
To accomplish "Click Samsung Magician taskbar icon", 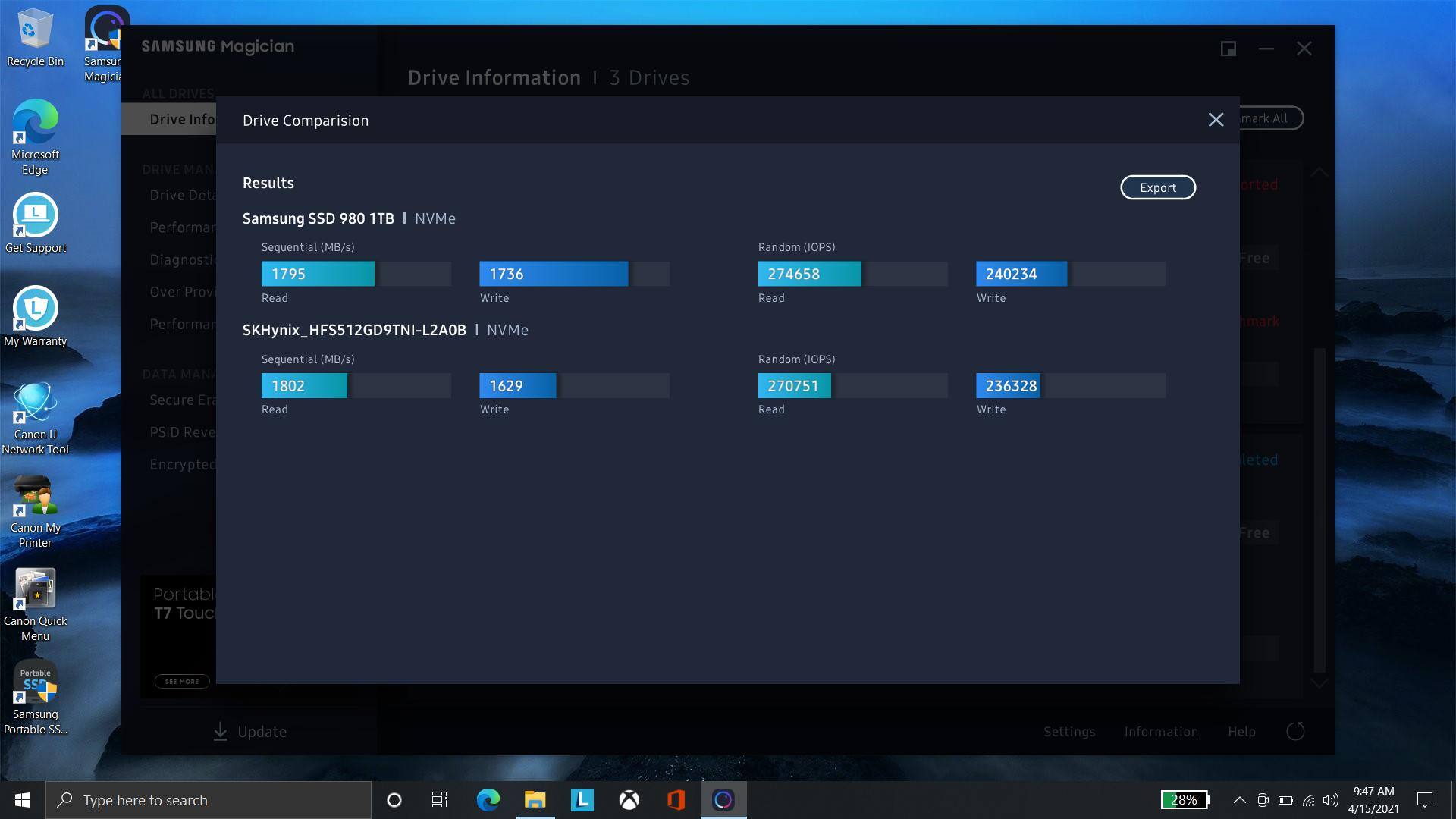I will [723, 800].
